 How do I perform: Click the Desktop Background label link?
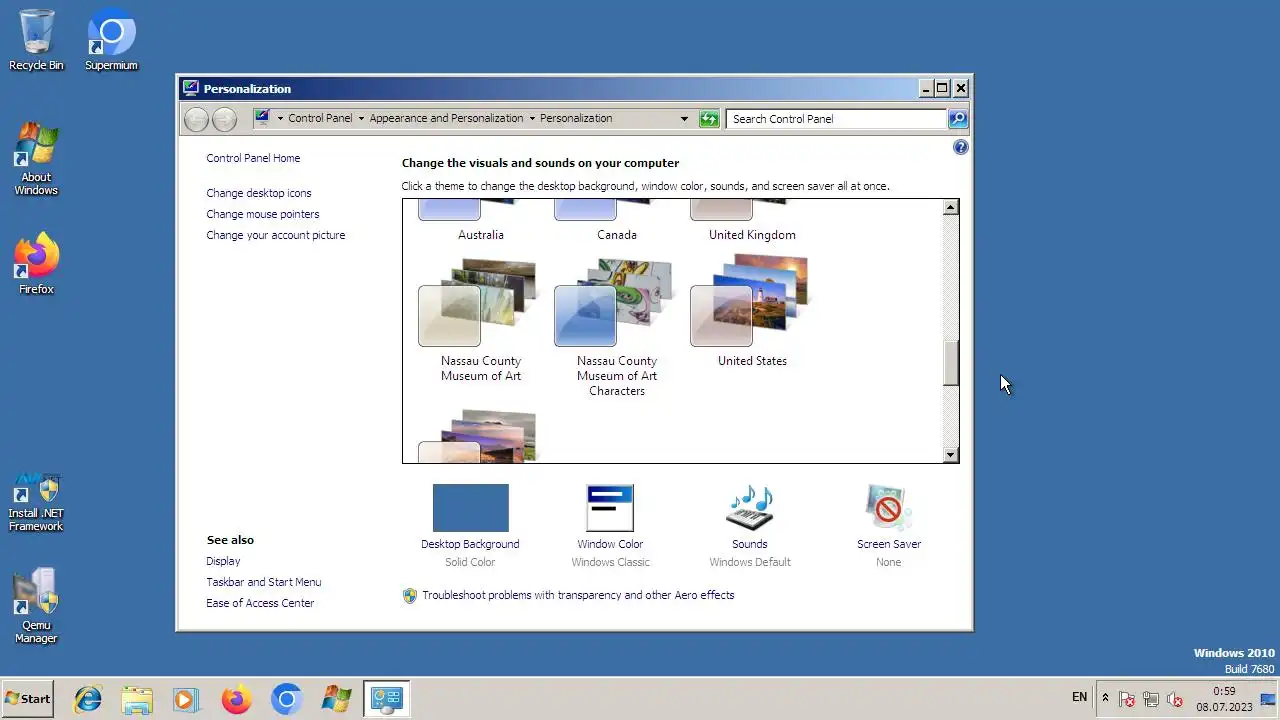(x=470, y=544)
